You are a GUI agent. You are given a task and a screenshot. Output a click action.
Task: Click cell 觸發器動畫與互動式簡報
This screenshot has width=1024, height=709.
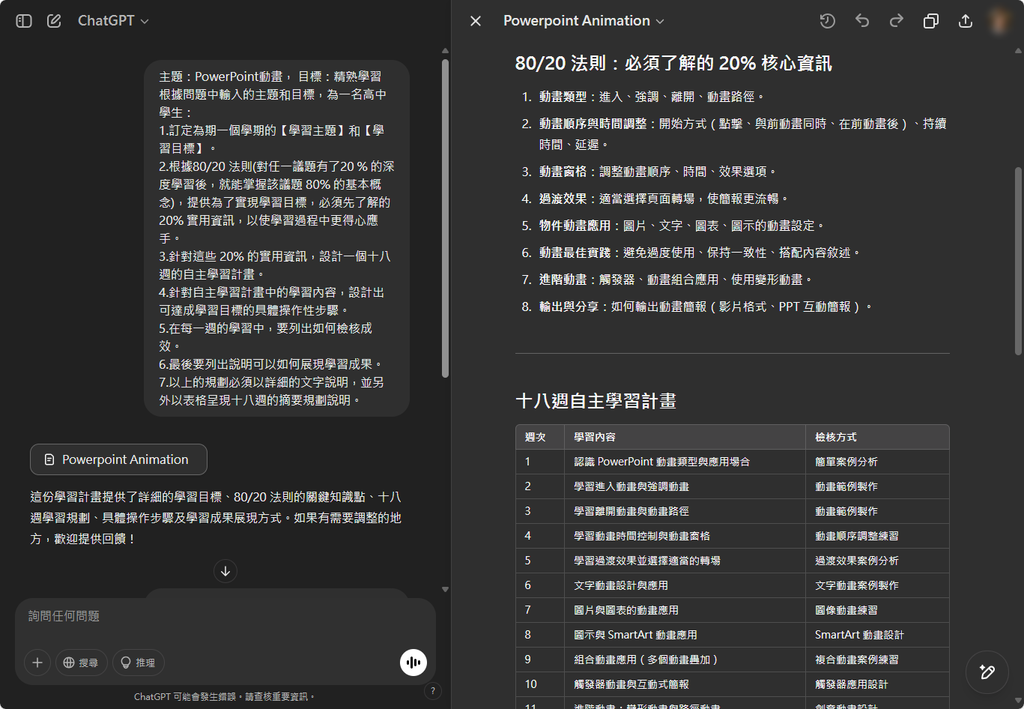click(x=684, y=685)
